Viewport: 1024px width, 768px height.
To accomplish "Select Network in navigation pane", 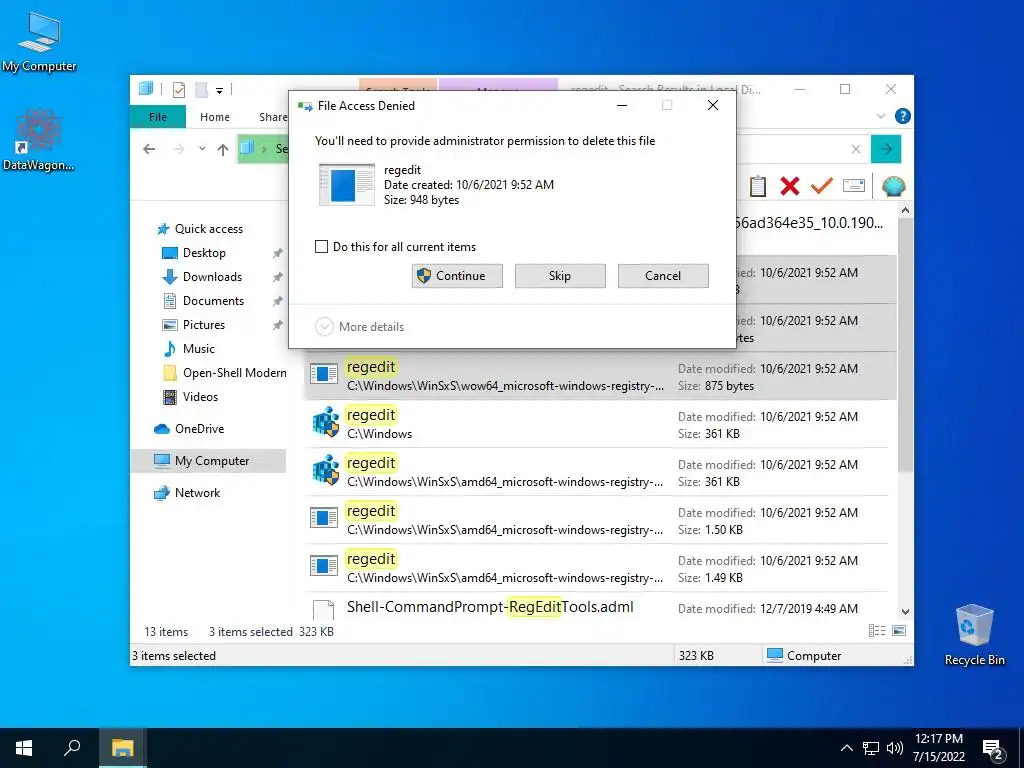I will 187,493.
